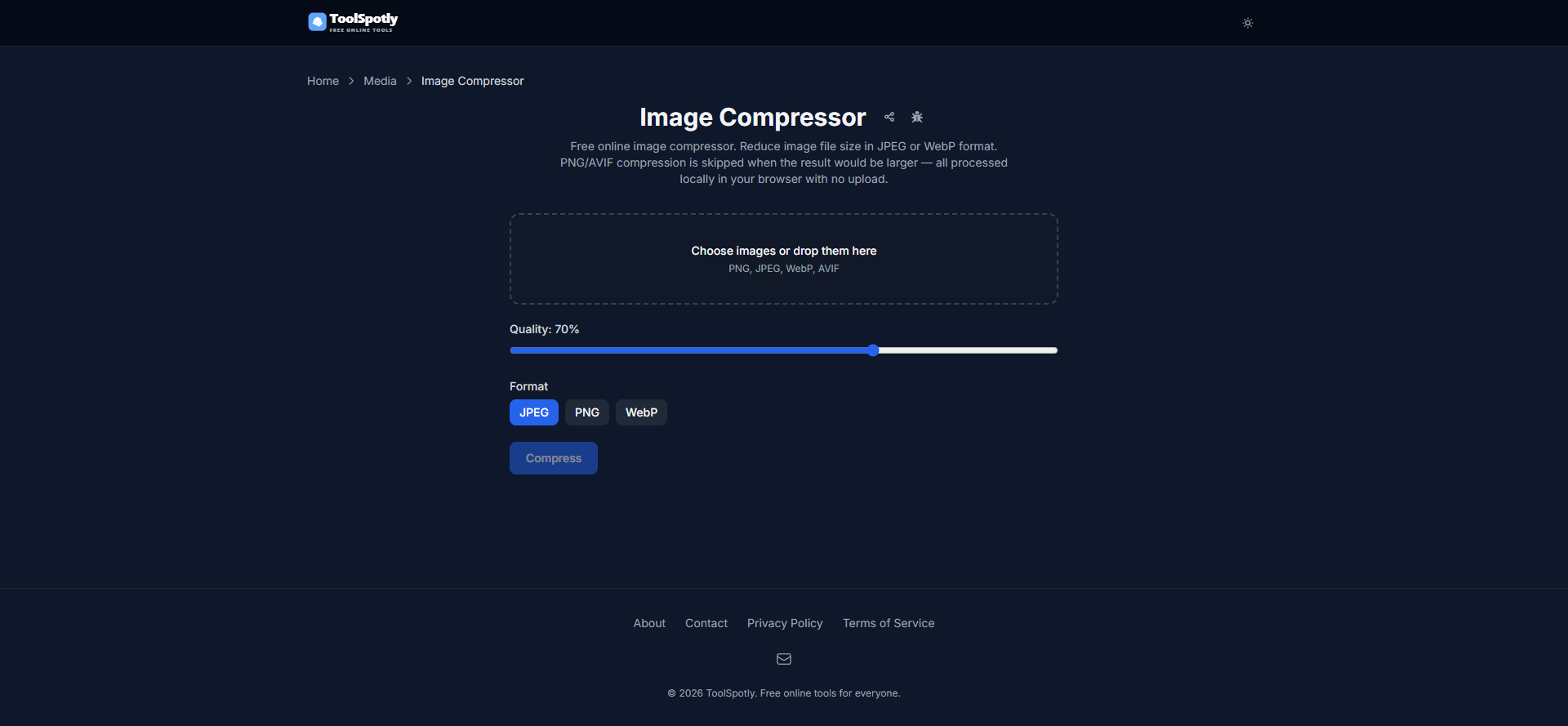
Task: Toggle the light/dark theme sun icon
Action: click(x=1247, y=23)
